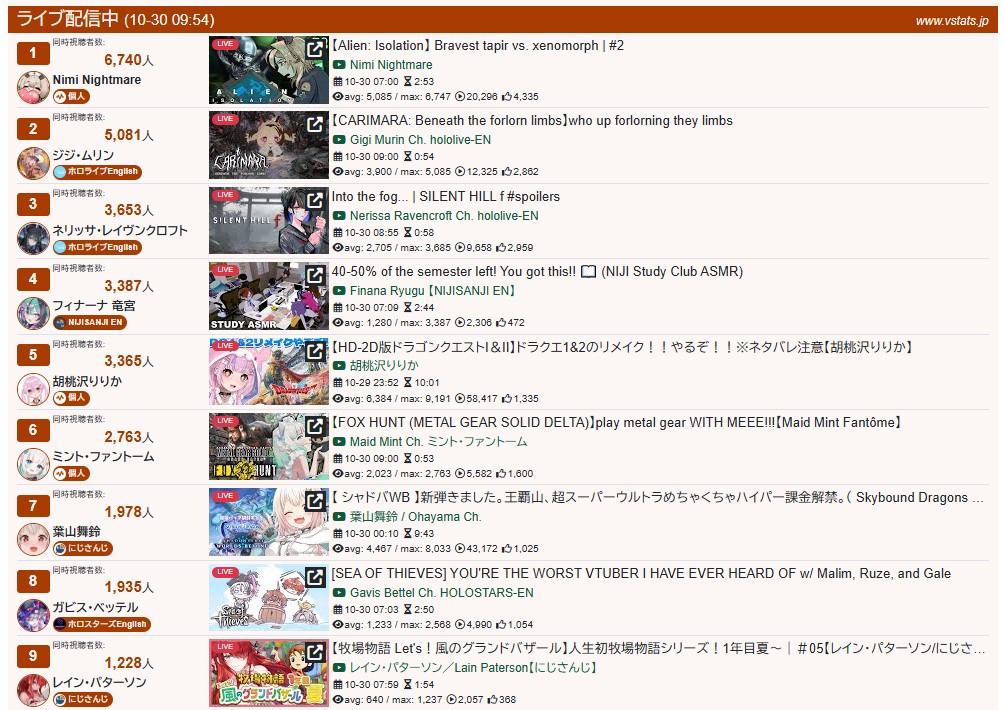The height and width of the screenshot is (710, 1003).
Task: Open the シャドバWB Skybound Dragons stream title
Action: point(658,498)
